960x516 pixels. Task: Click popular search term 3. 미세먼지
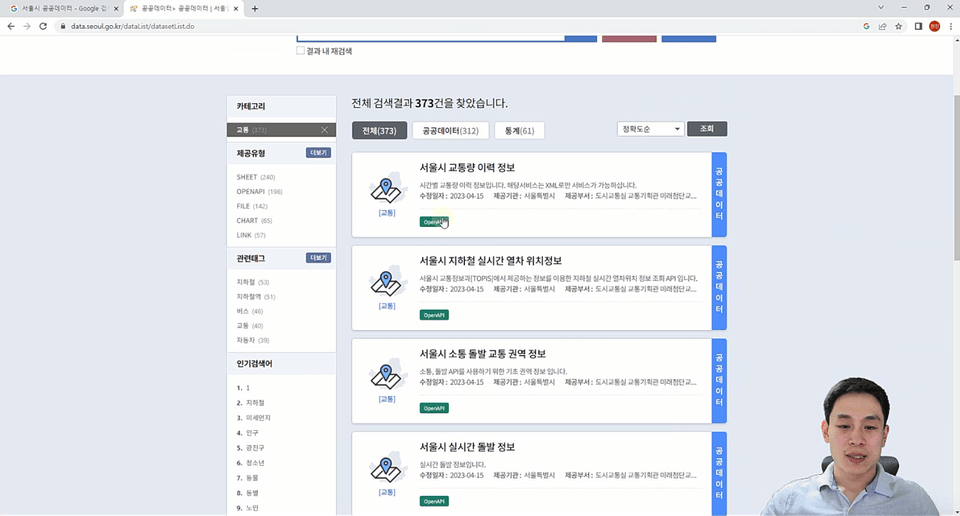(x=253, y=417)
